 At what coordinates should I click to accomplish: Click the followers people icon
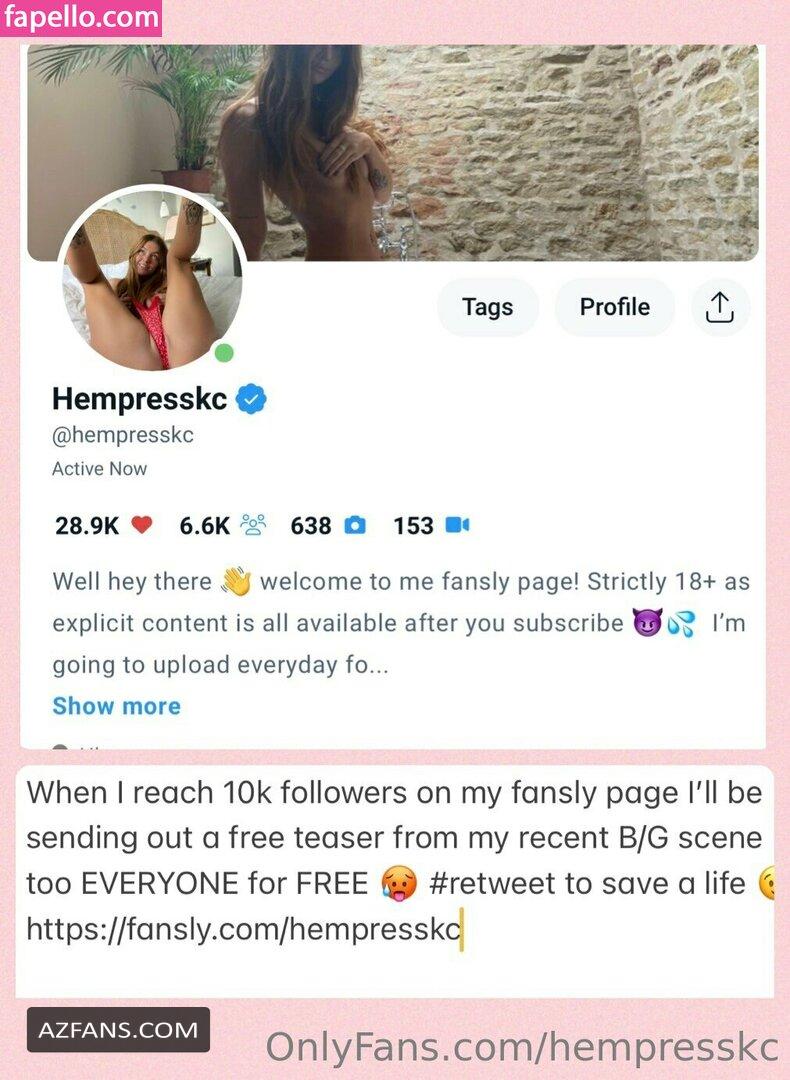pyautogui.click(x=253, y=525)
